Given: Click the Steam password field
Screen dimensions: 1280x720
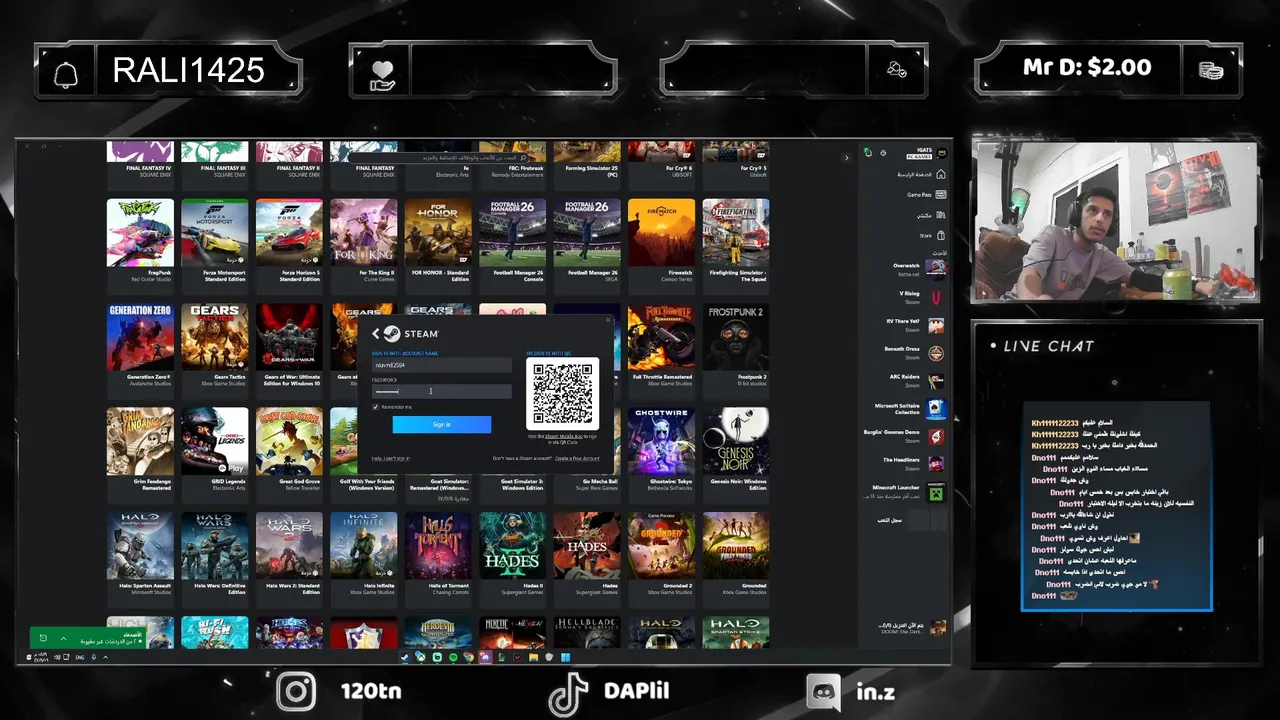Looking at the screenshot, I should point(441,391).
